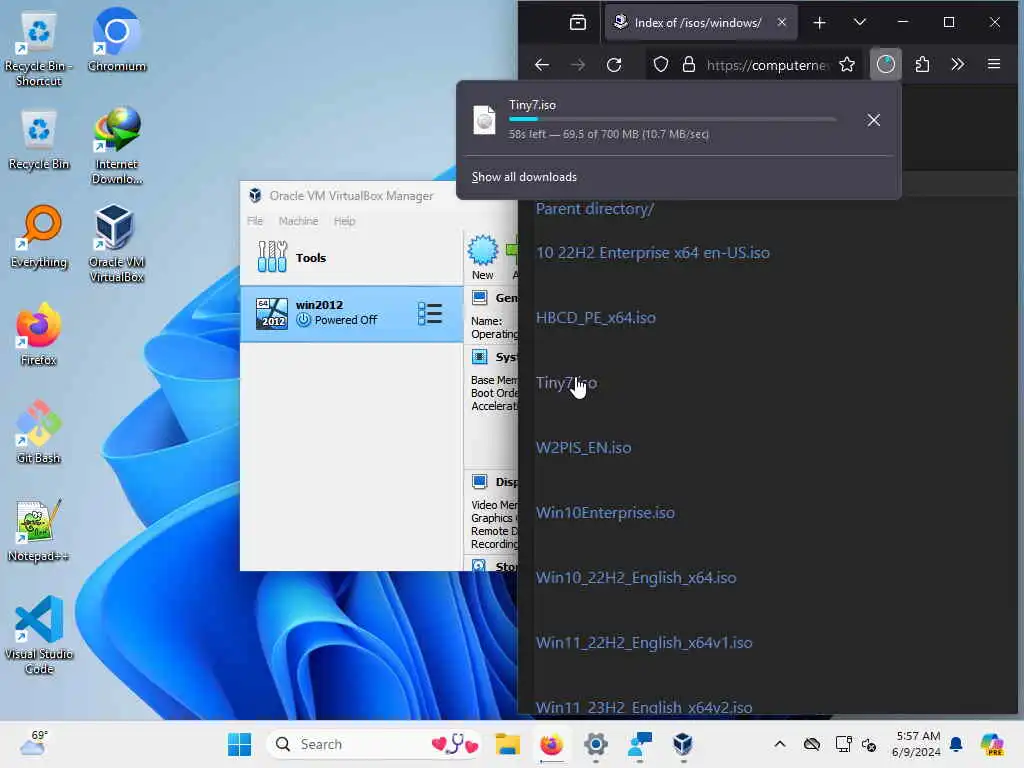Open the weather widget showing 69°
Image resolution: width=1024 pixels, height=768 pixels.
click(x=34, y=743)
